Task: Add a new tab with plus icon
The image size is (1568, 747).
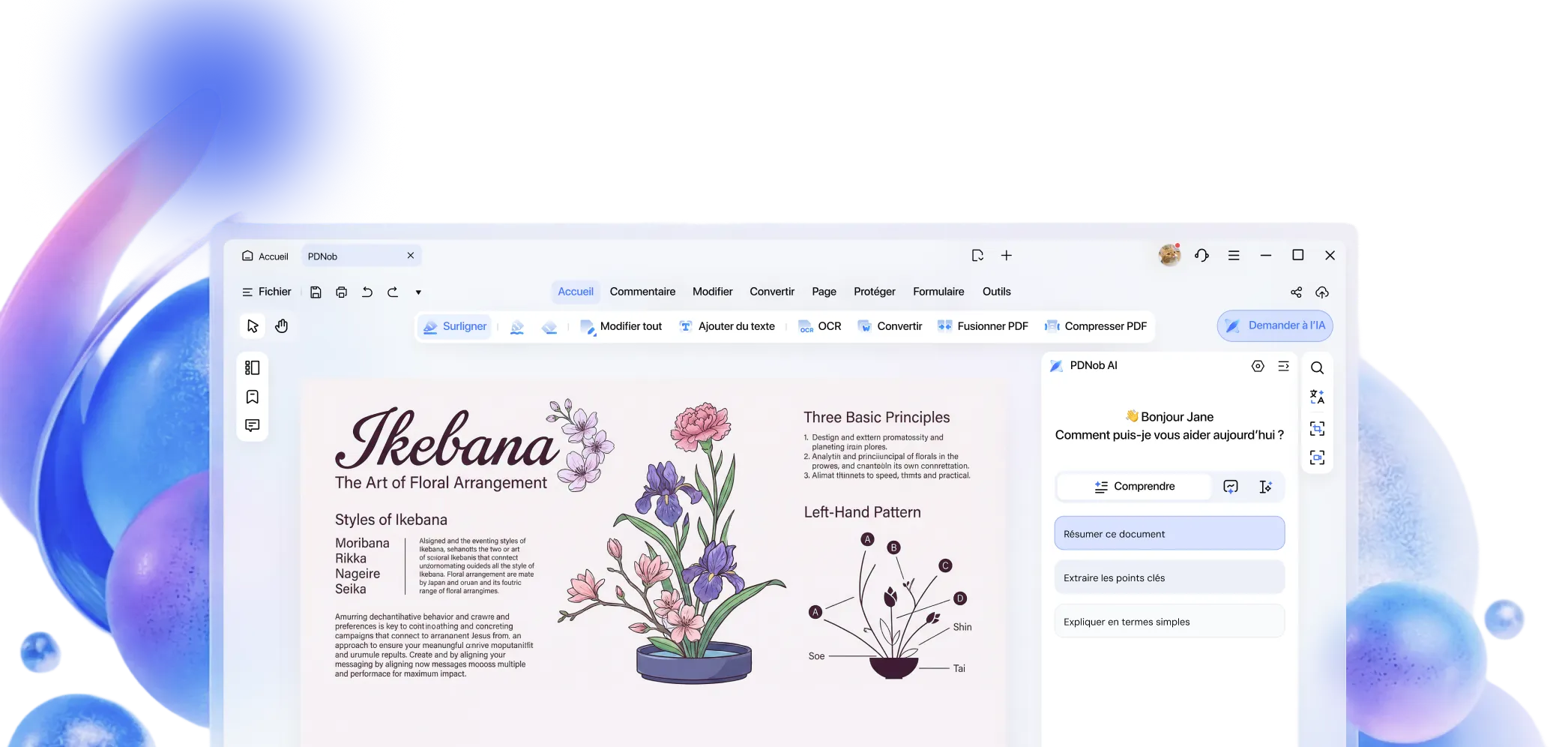Action: (x=1007, y=256)
